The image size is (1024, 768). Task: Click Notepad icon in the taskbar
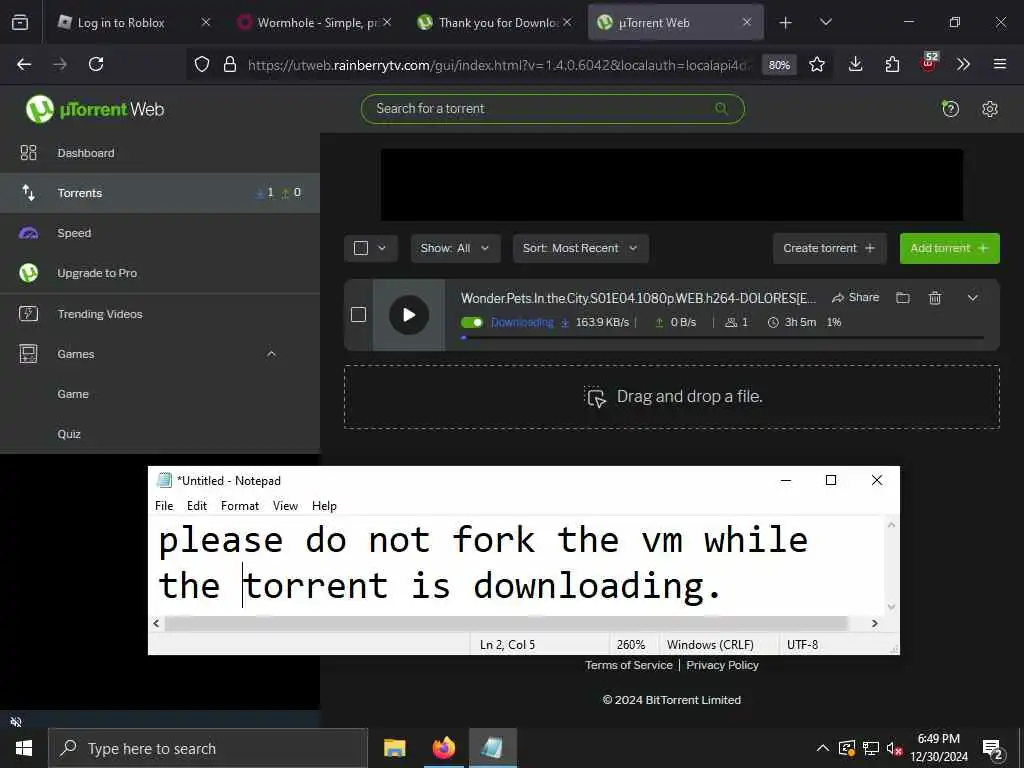click(x=492, y=748)
